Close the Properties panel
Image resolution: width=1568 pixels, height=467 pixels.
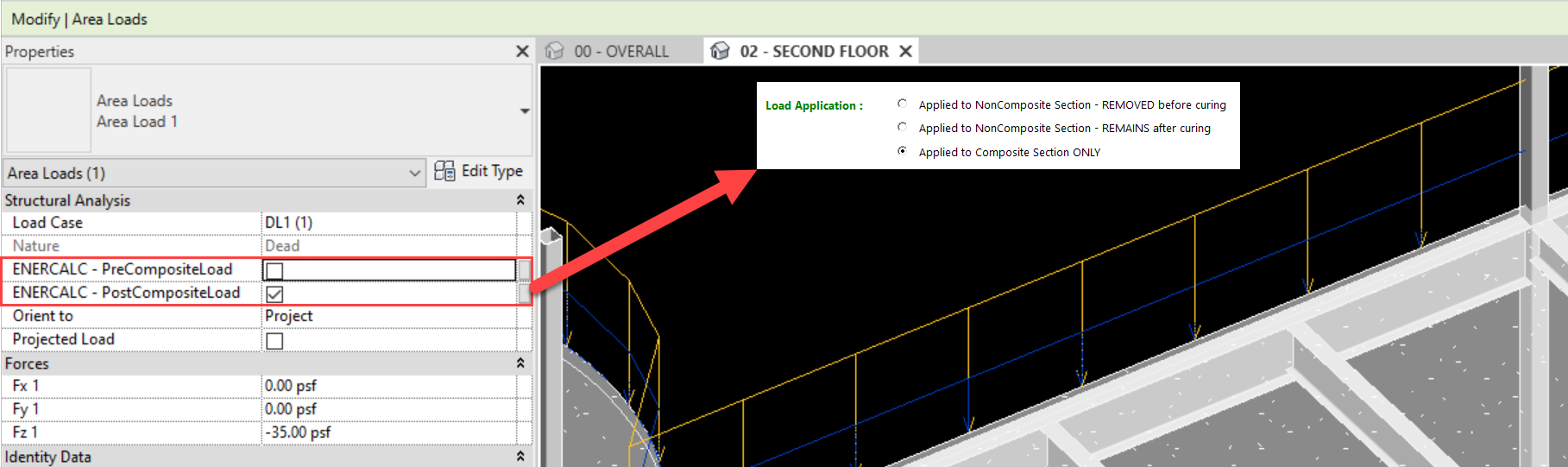522,52
